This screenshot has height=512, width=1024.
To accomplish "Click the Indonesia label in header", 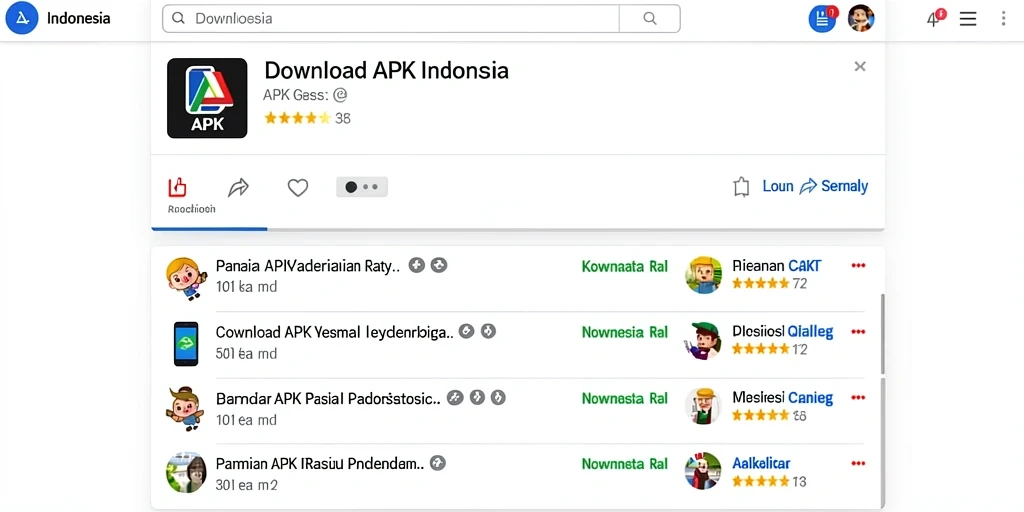I will (78, 18).
